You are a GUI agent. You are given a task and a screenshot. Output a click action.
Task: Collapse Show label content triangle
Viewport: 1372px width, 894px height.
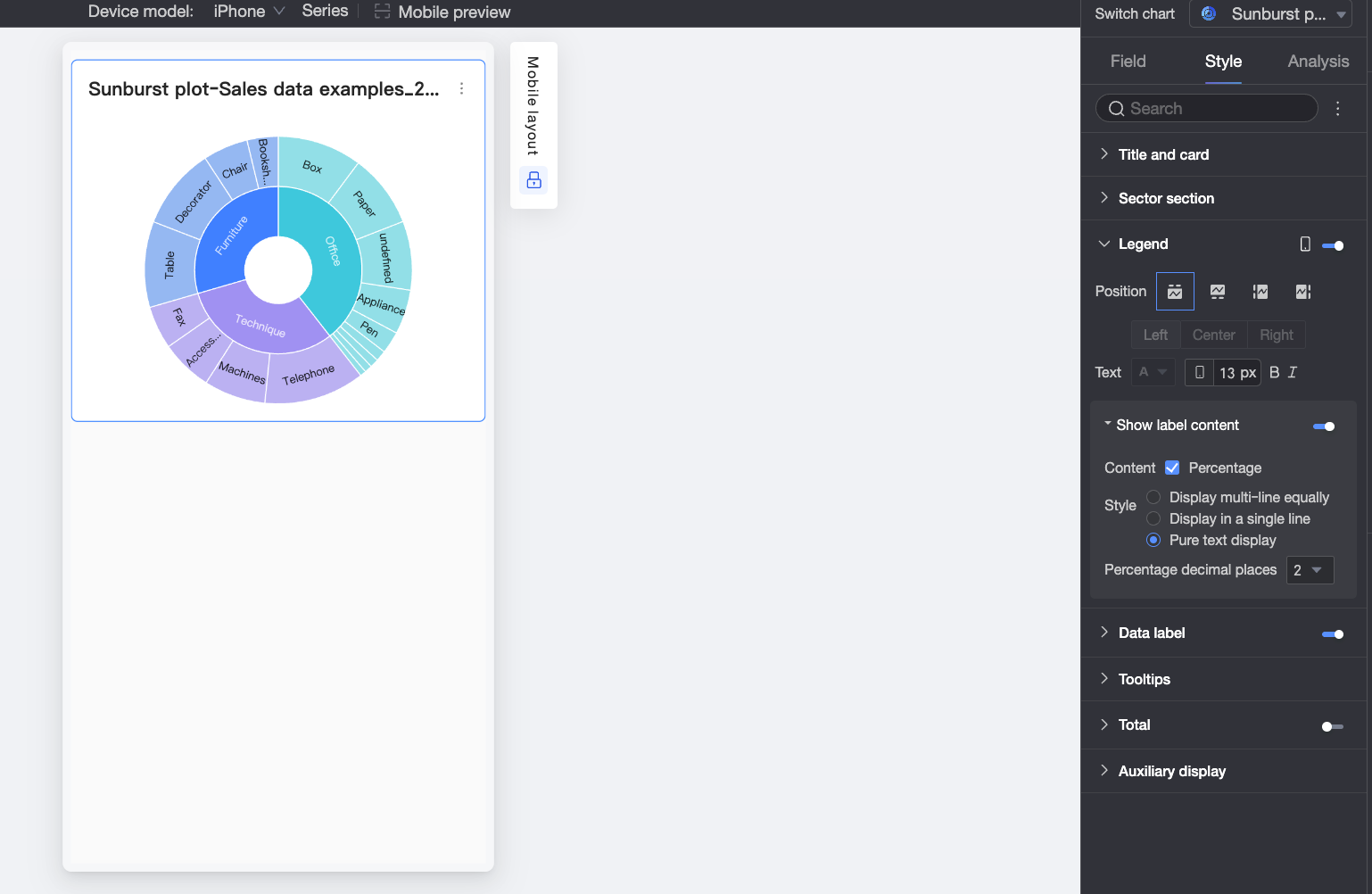pyautogui.click(x=1108, y=424)
